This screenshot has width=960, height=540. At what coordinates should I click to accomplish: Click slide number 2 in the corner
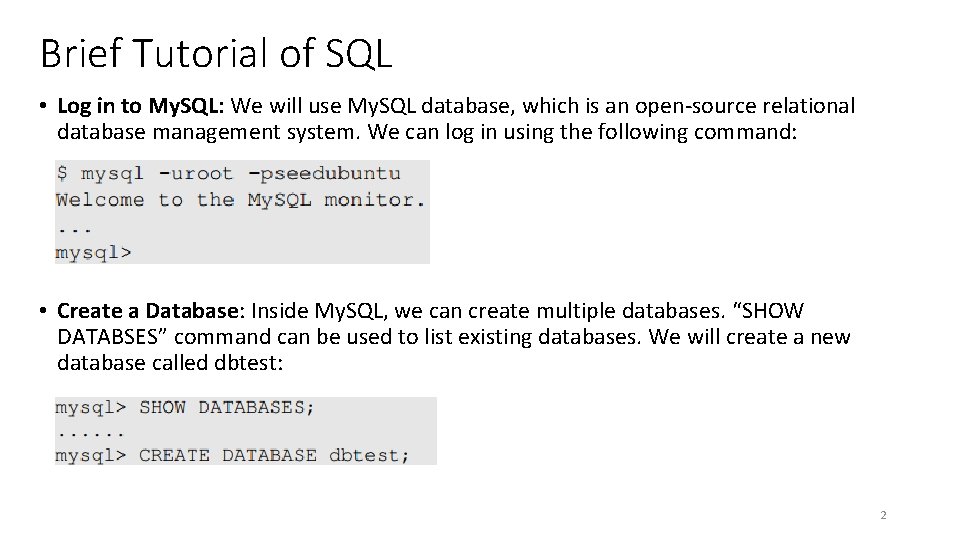pyautogui.click(x=883, y=516)
